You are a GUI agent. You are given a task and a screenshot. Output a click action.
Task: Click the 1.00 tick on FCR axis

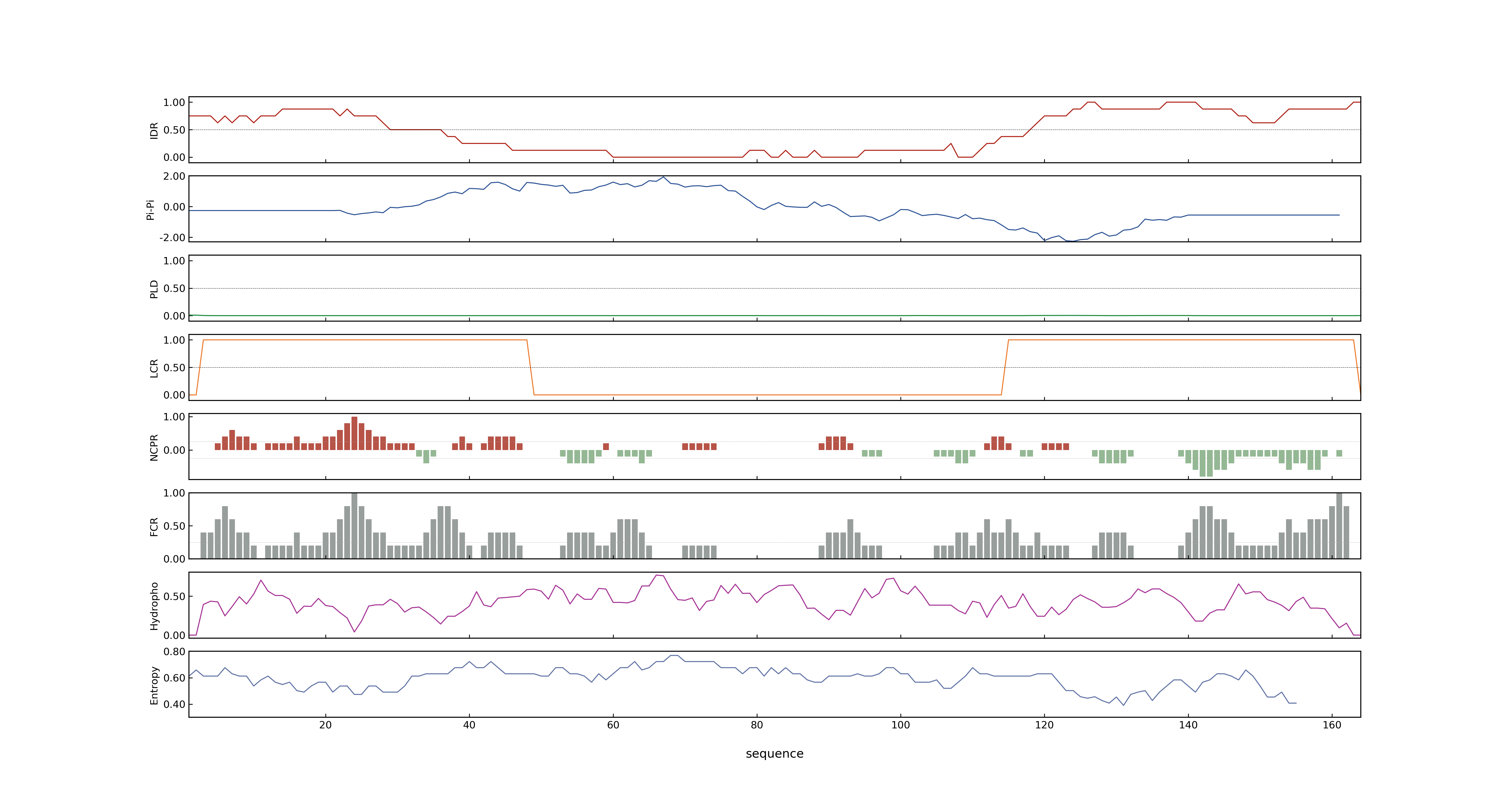[174, 493]
